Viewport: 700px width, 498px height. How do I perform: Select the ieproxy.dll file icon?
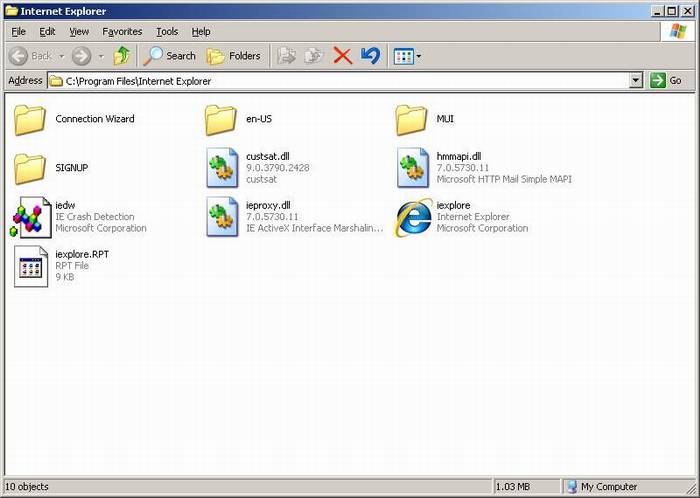click(222, 217)
